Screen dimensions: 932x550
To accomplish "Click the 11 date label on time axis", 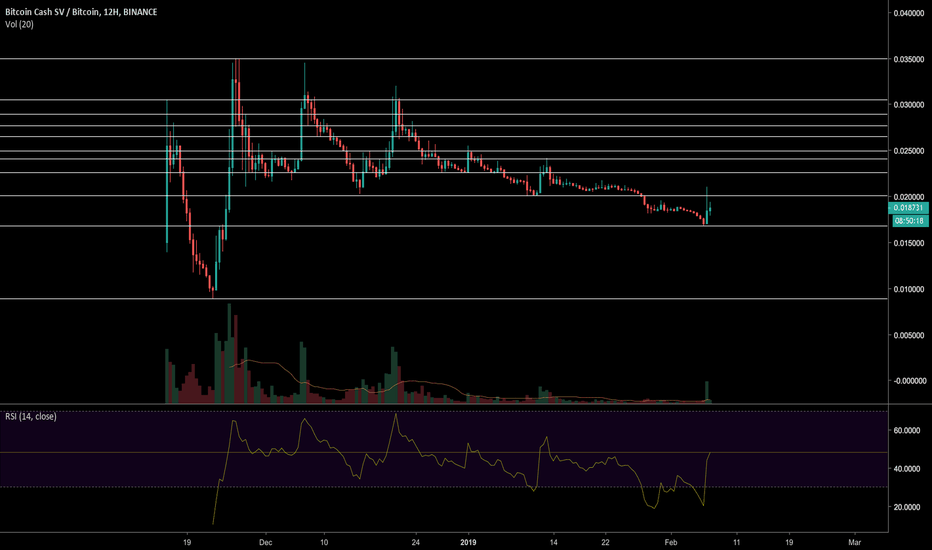I will point(736,542).
